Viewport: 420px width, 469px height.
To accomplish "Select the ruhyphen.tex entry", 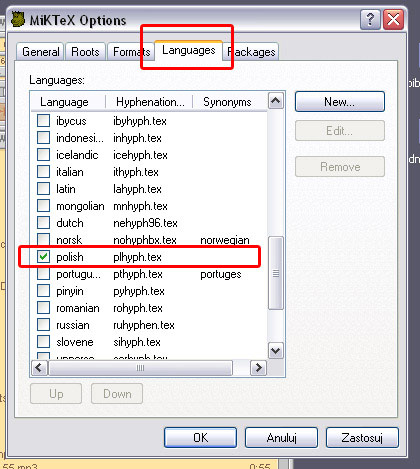I will tap(144, 325).
